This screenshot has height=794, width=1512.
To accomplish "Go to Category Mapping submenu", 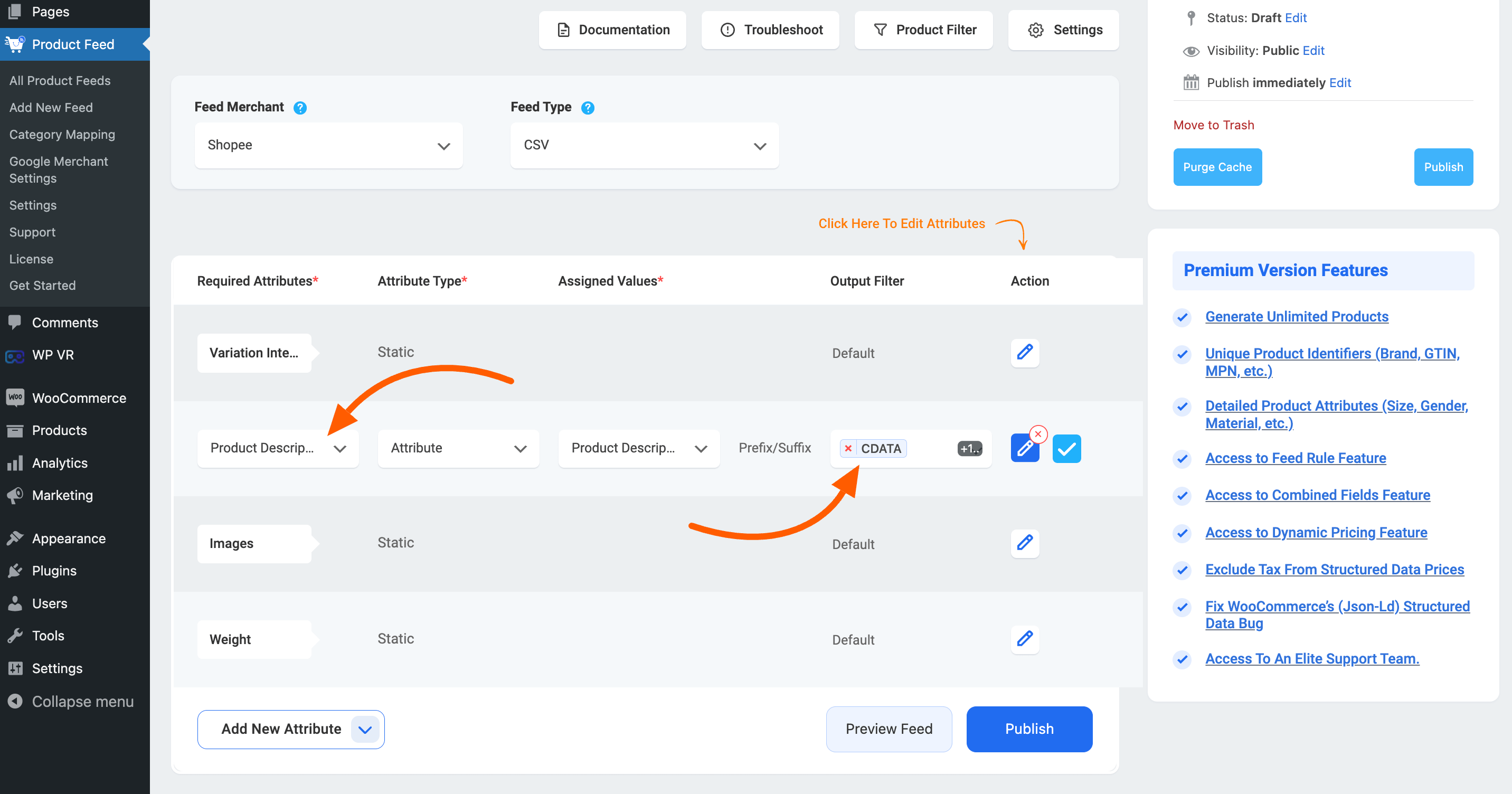I will click(x=62, y=135).
